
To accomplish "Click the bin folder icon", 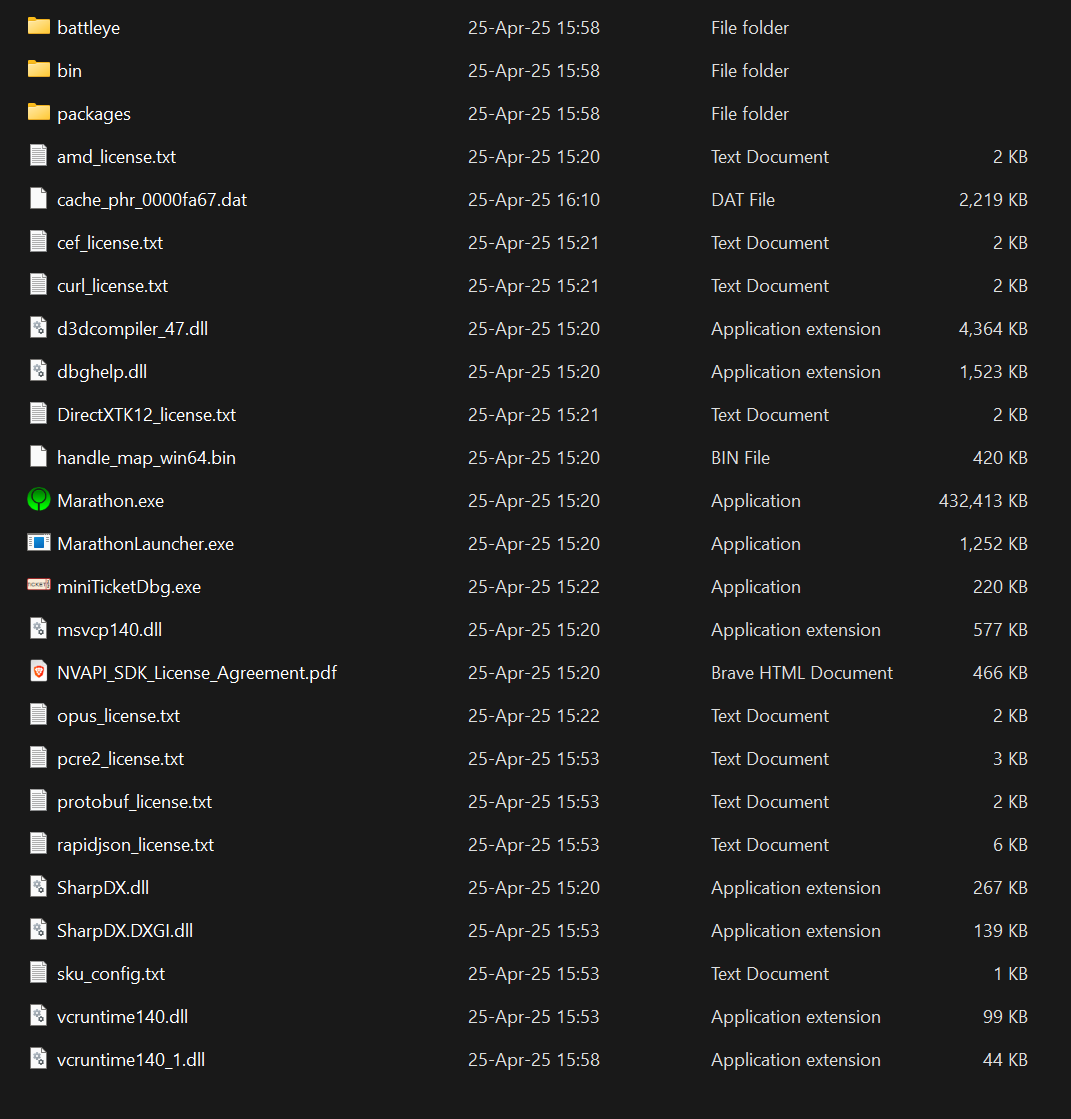I will (x=39, y=70).
